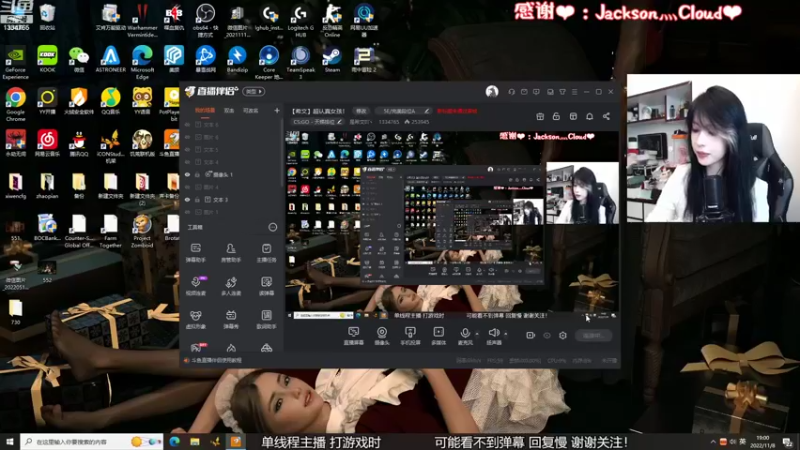The image size is (800, 450).
Task: Select the first red scene tab
Action: 205,110
